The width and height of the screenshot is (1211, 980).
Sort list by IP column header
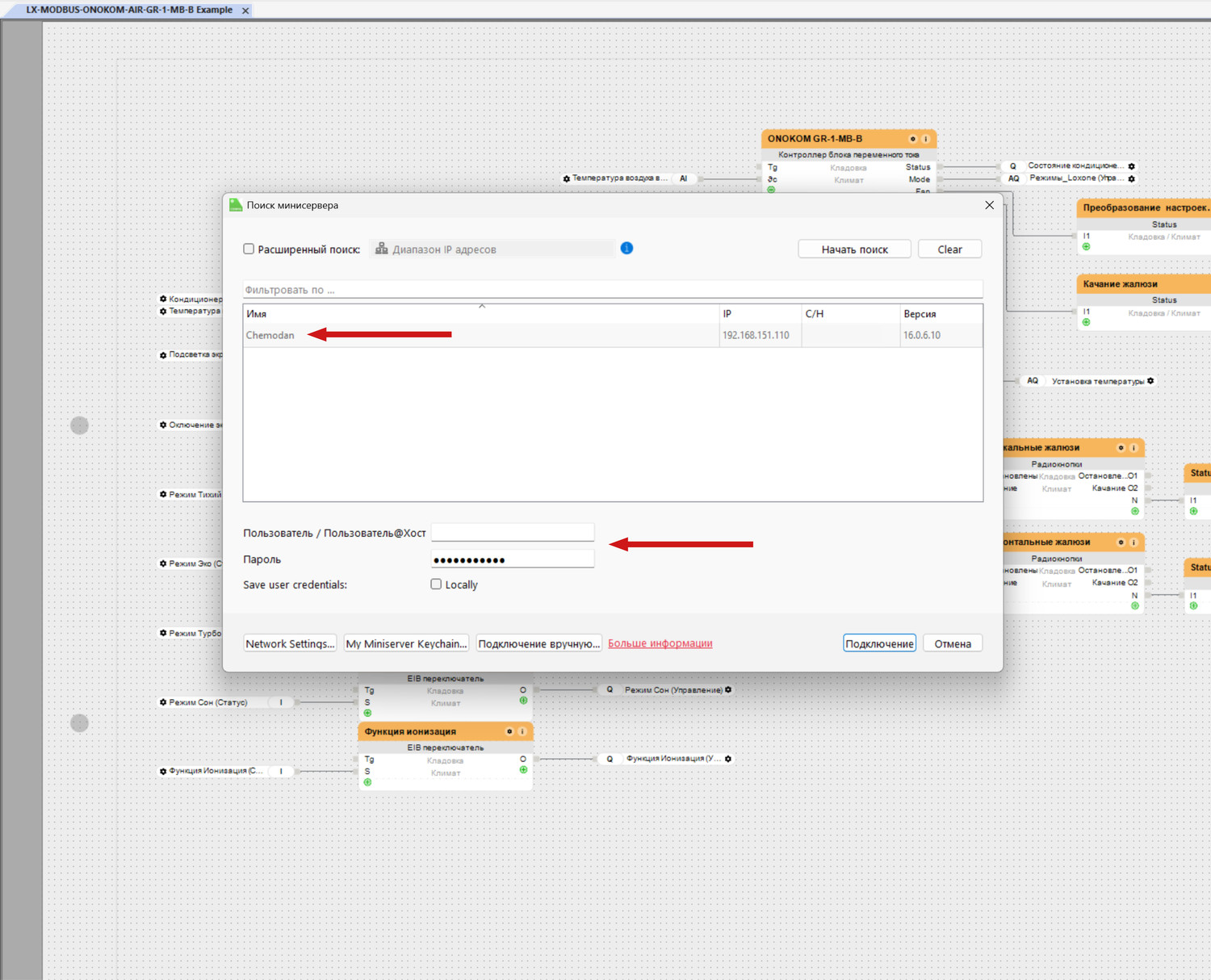727,314
